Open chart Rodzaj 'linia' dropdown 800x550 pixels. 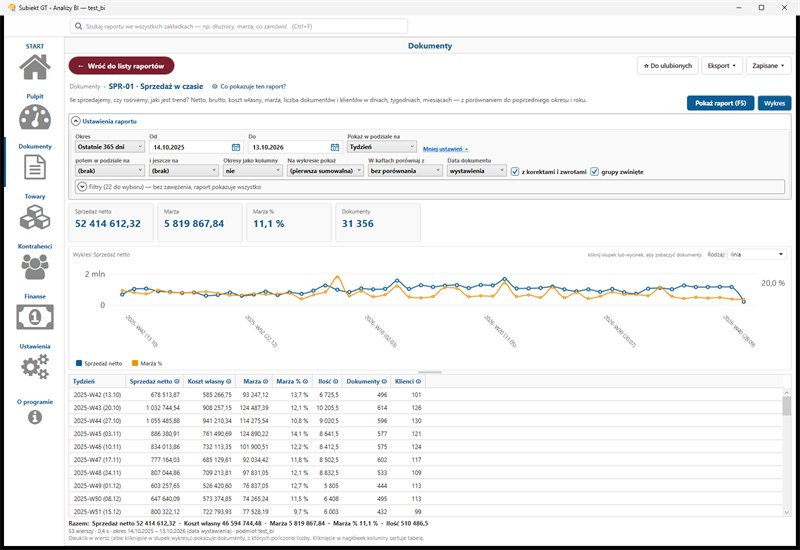(757, 254)
